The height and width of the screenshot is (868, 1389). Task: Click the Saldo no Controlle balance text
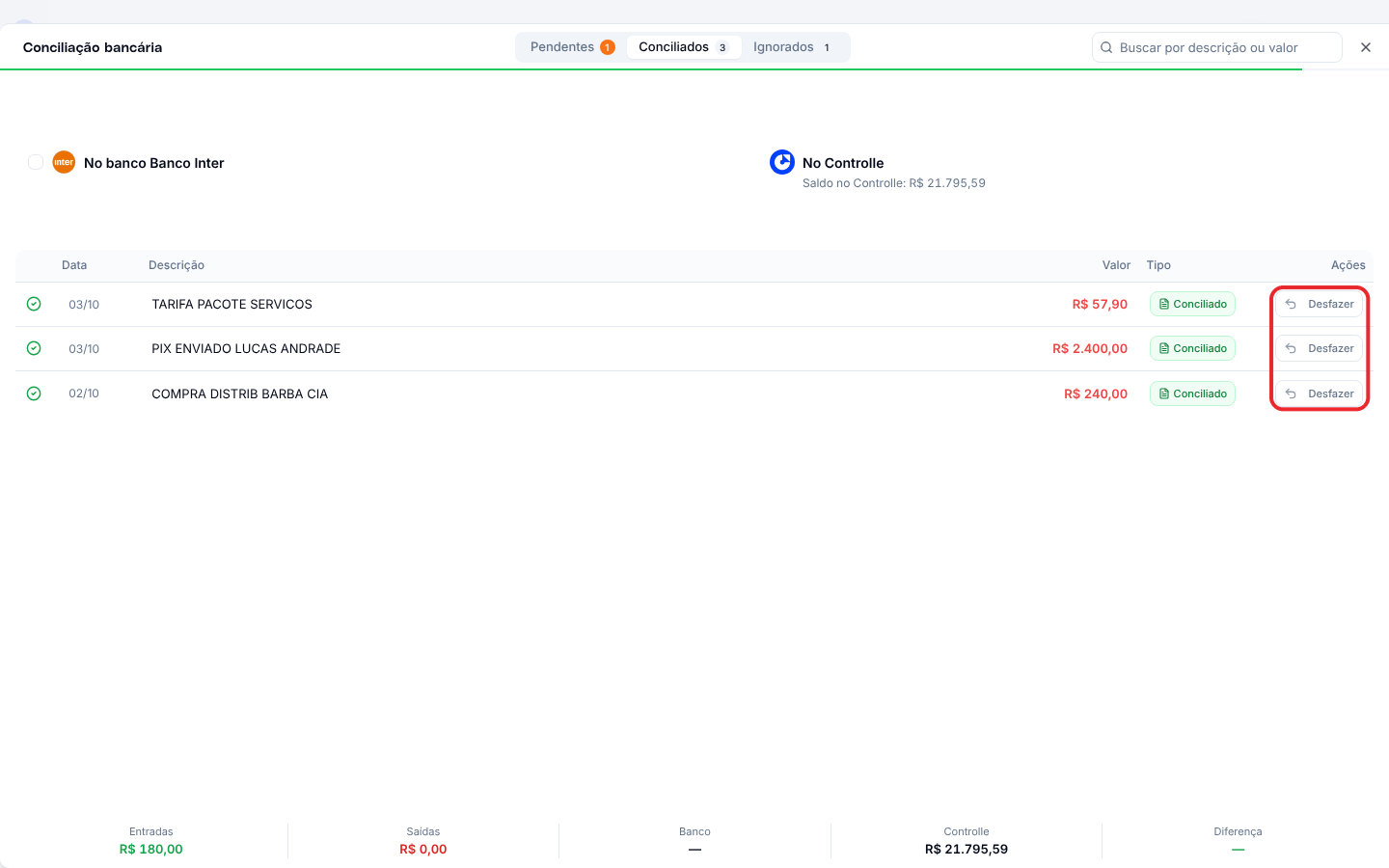point(894,183)
